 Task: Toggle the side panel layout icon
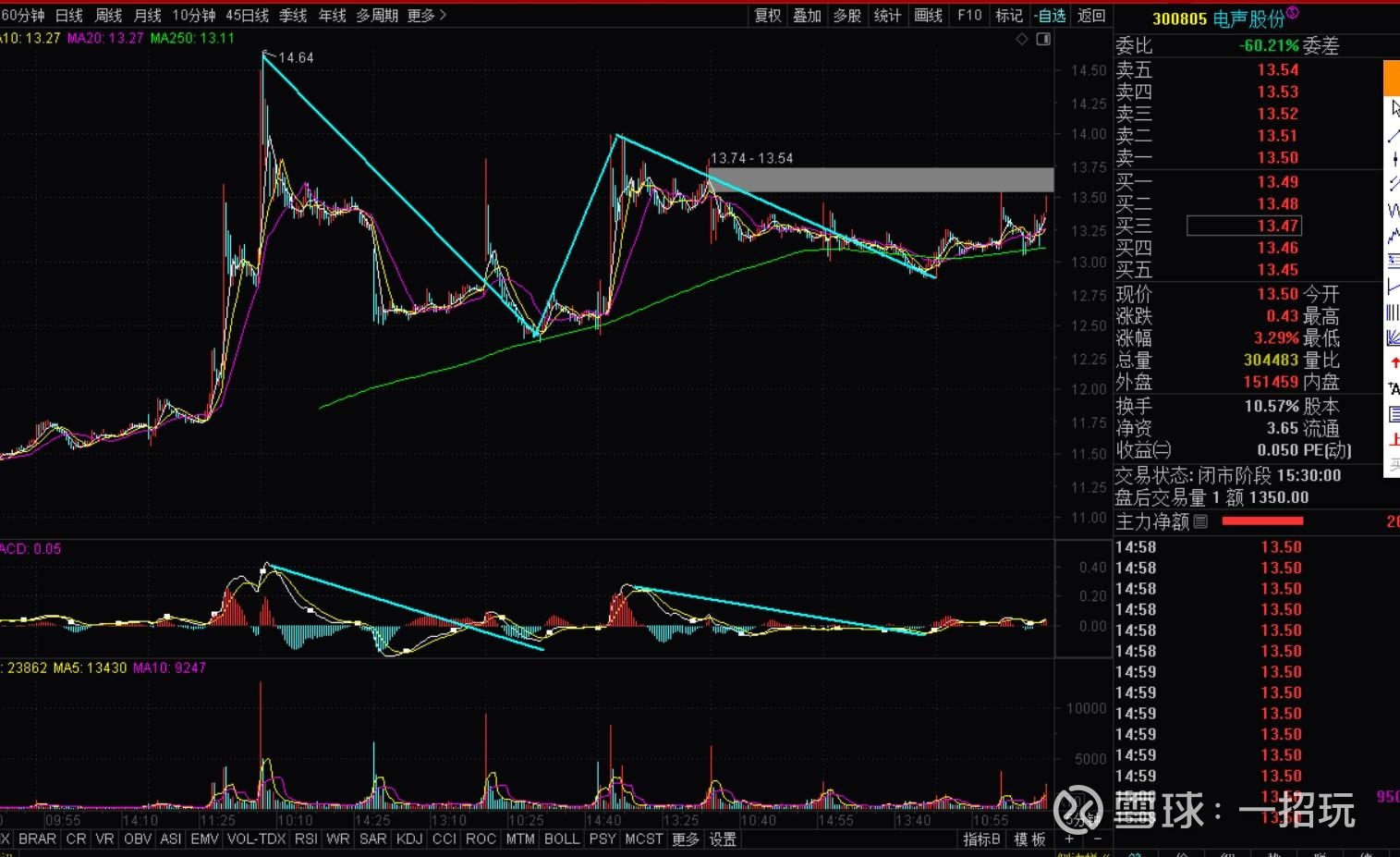[1043, 39]
